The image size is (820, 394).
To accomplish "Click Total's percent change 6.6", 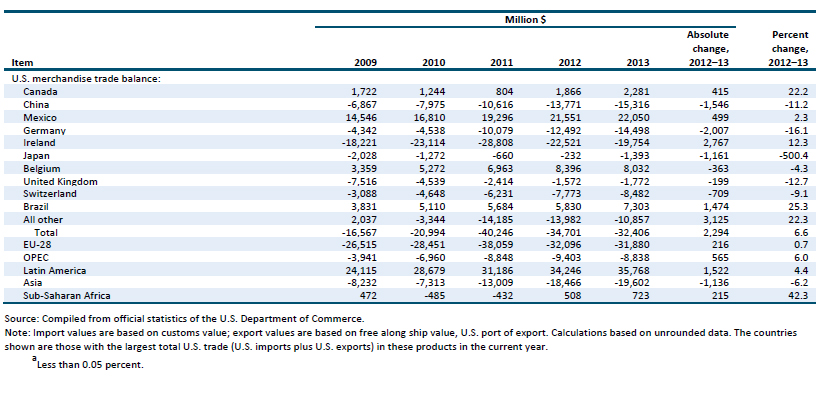I will coord(803,232).
